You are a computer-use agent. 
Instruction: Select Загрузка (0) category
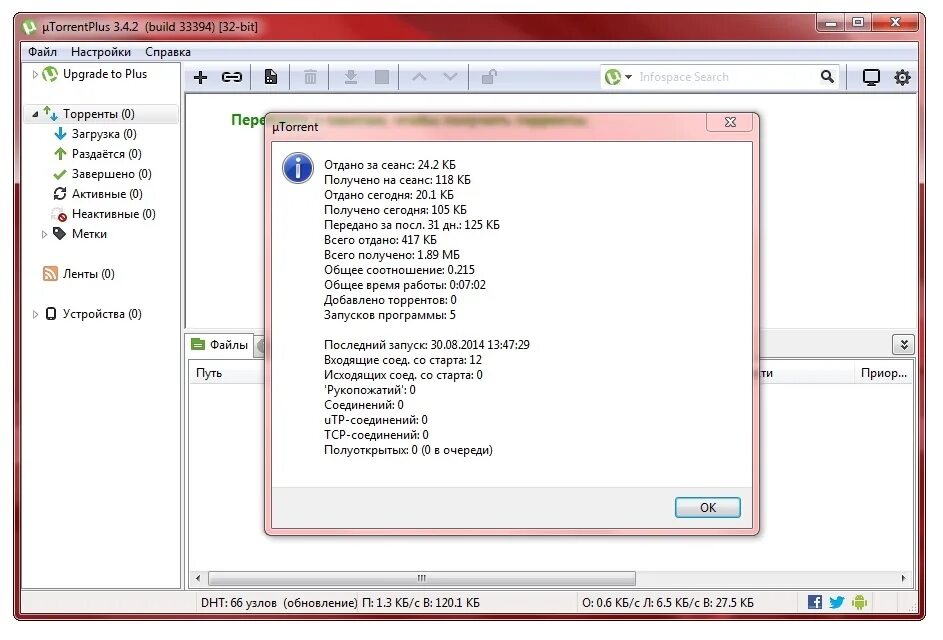point(104,134)
